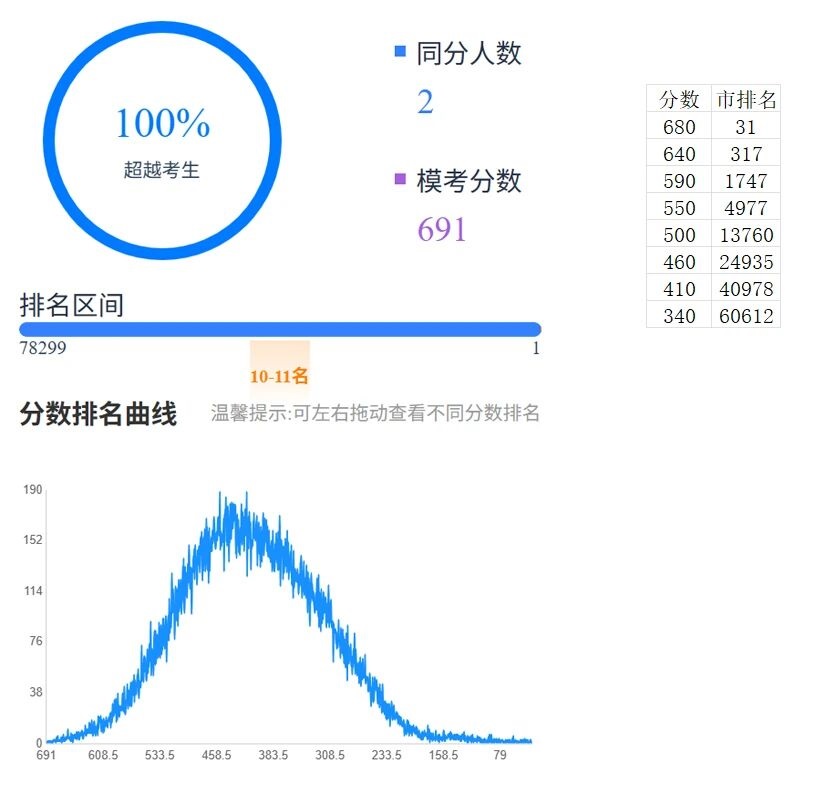
Task: Click the blue square beside 同分人数
Action: [401, 51]
